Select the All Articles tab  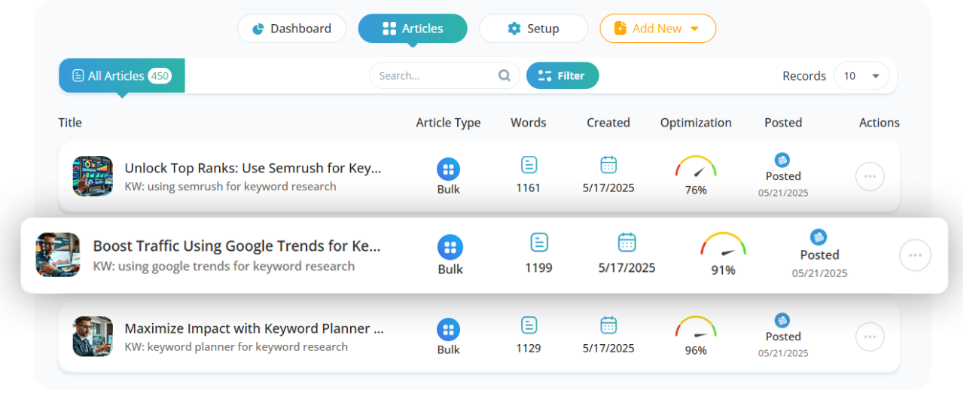click(122, 76)
